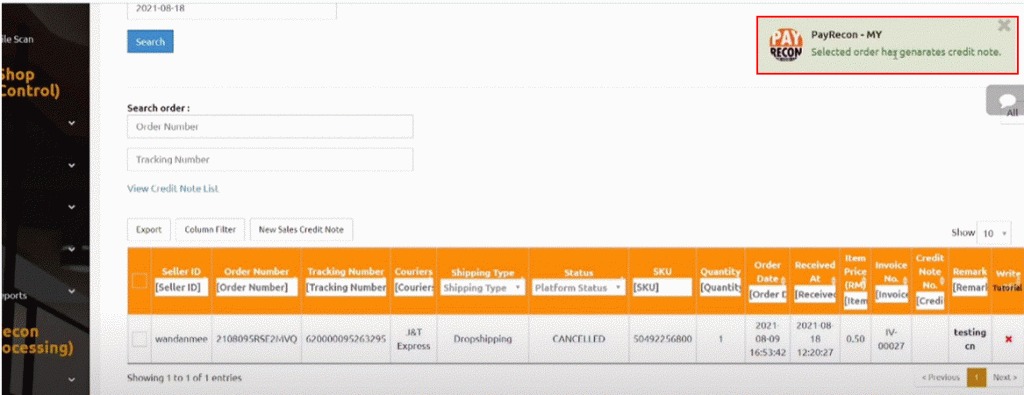Focus the Order Number column filter
The width and height of the screenshot is (1024, 395).
(257, 287)
